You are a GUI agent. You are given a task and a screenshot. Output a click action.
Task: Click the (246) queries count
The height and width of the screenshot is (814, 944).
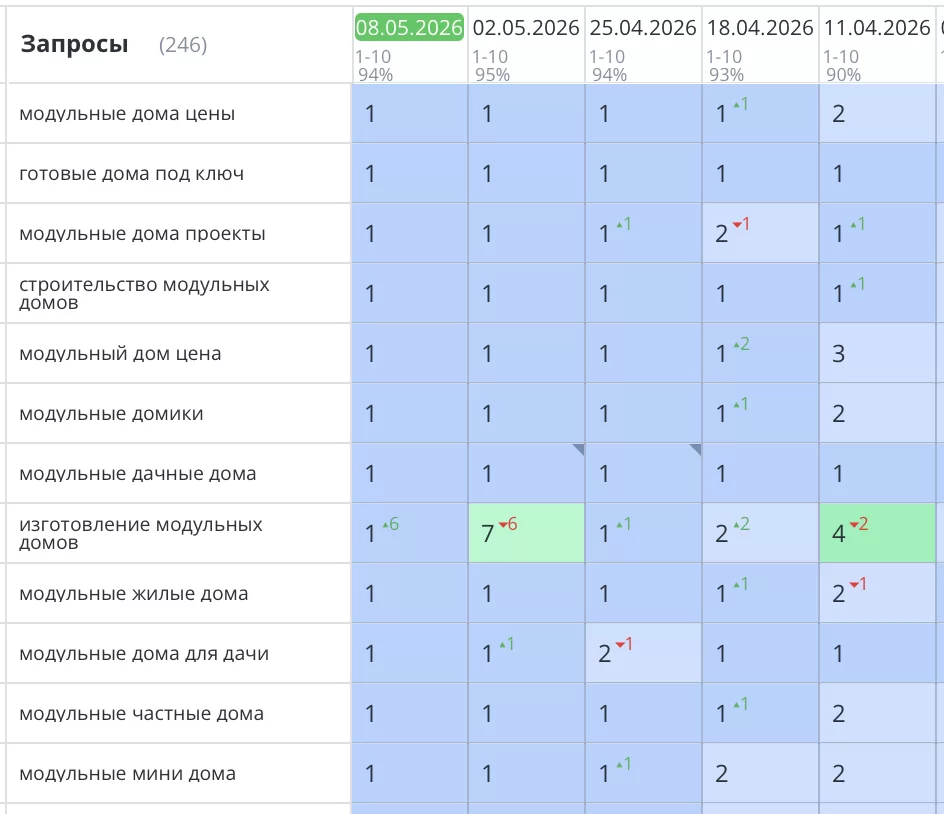183,45
